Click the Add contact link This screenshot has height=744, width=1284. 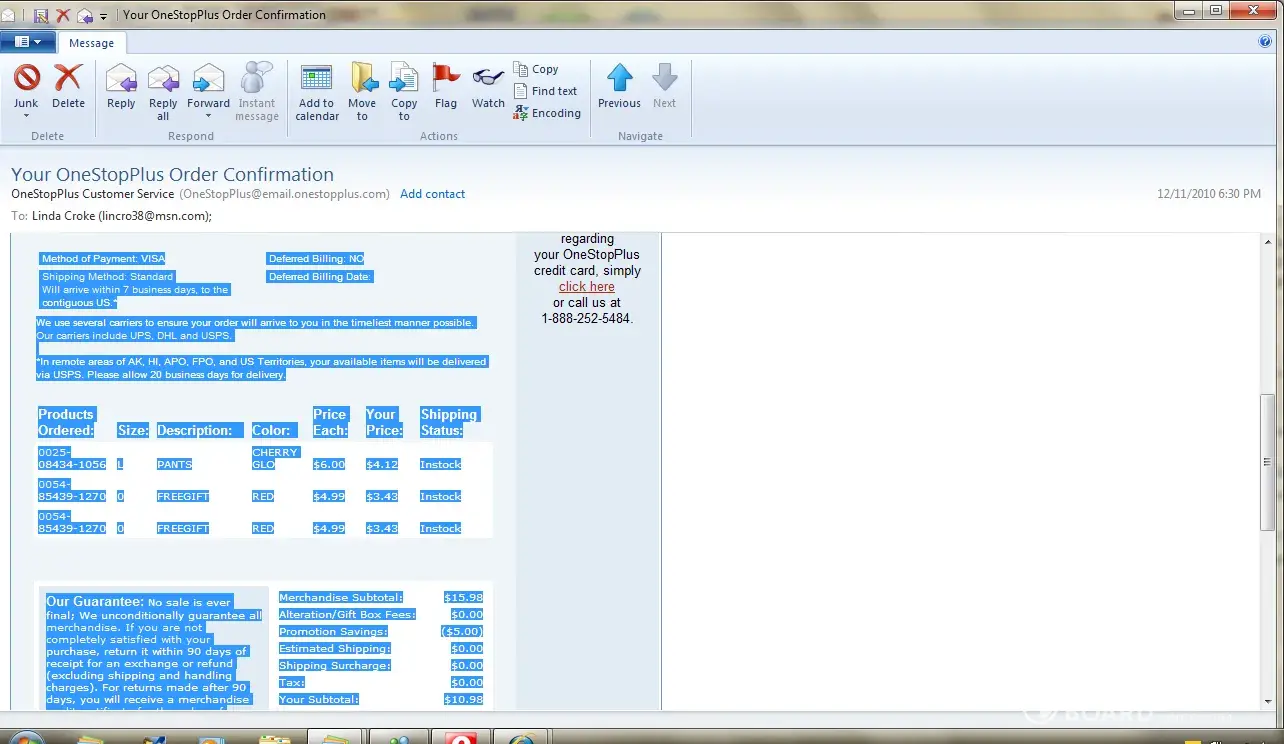point(432,194)
